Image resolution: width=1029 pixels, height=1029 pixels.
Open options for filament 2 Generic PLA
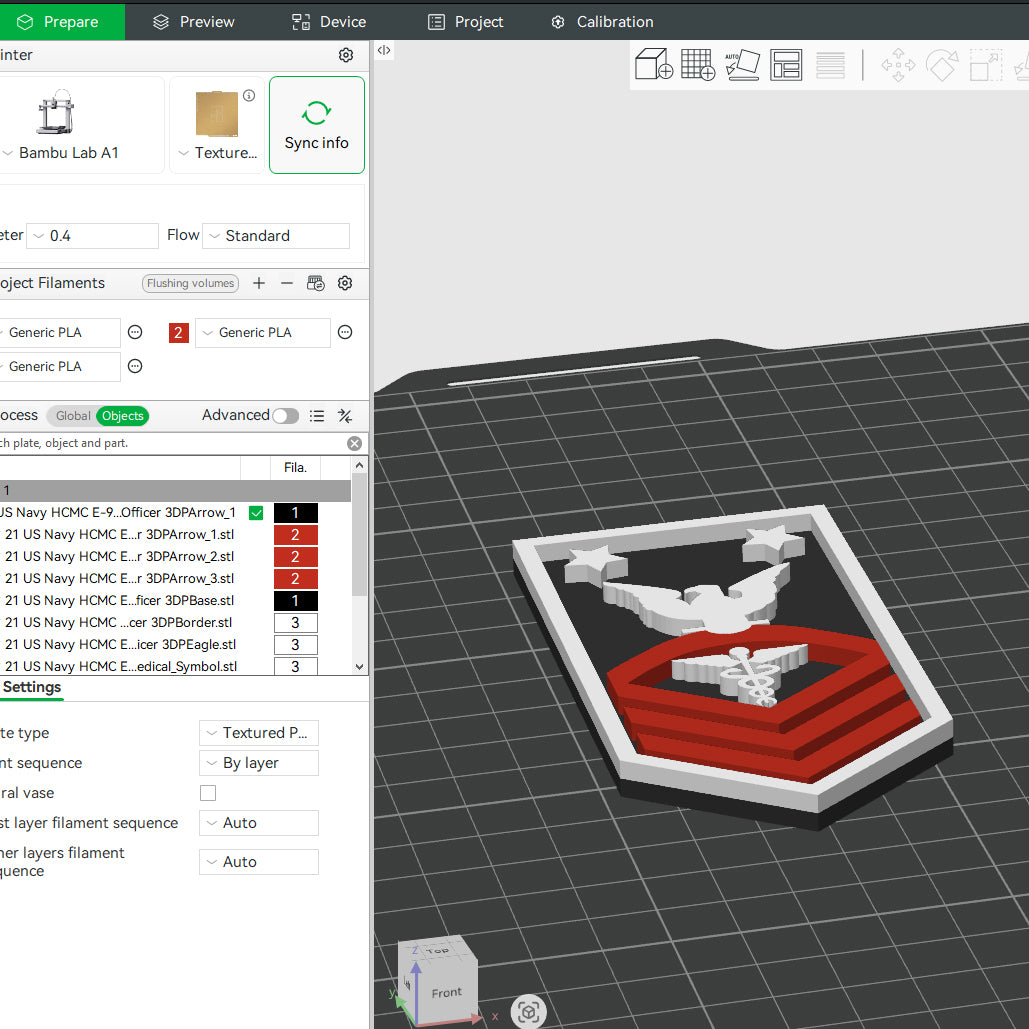coord(345,332)
